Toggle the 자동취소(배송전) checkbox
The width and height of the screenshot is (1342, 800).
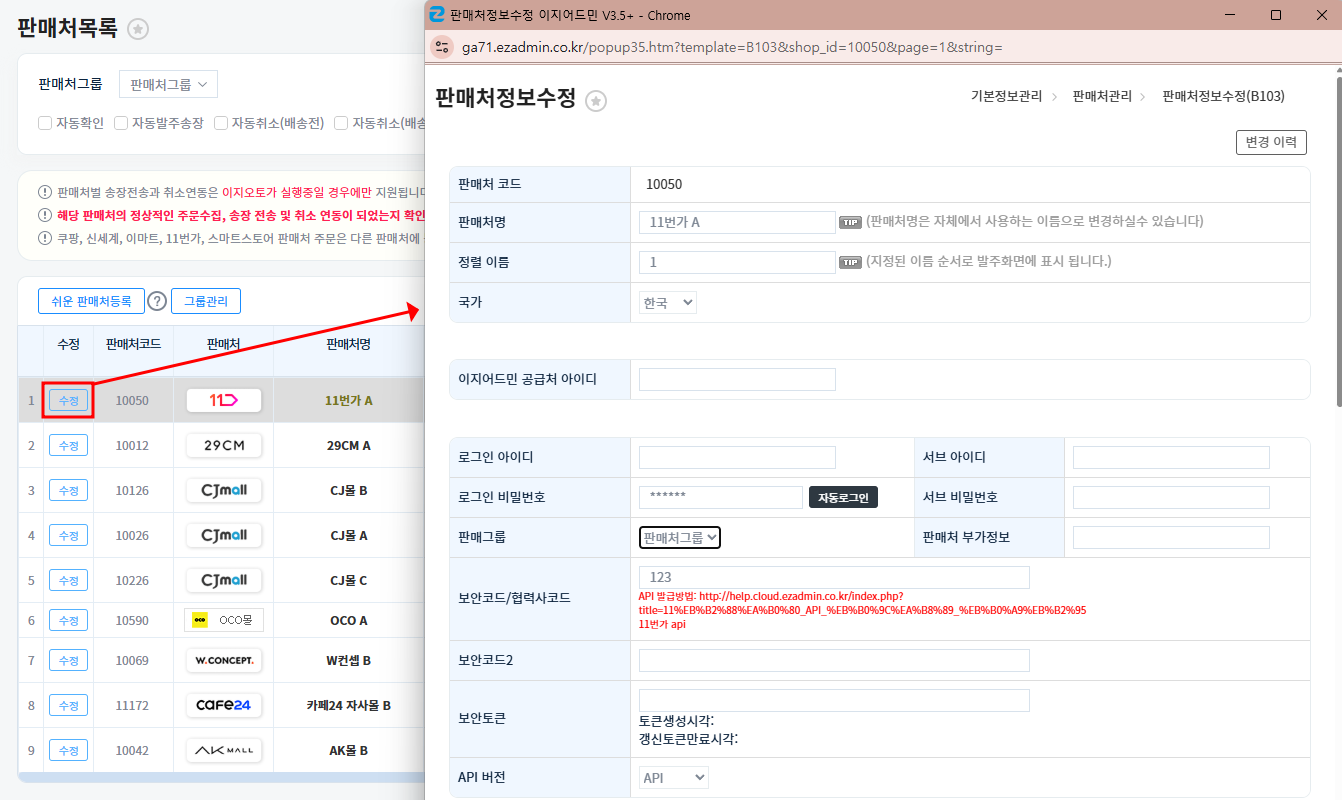click(221, 123)
